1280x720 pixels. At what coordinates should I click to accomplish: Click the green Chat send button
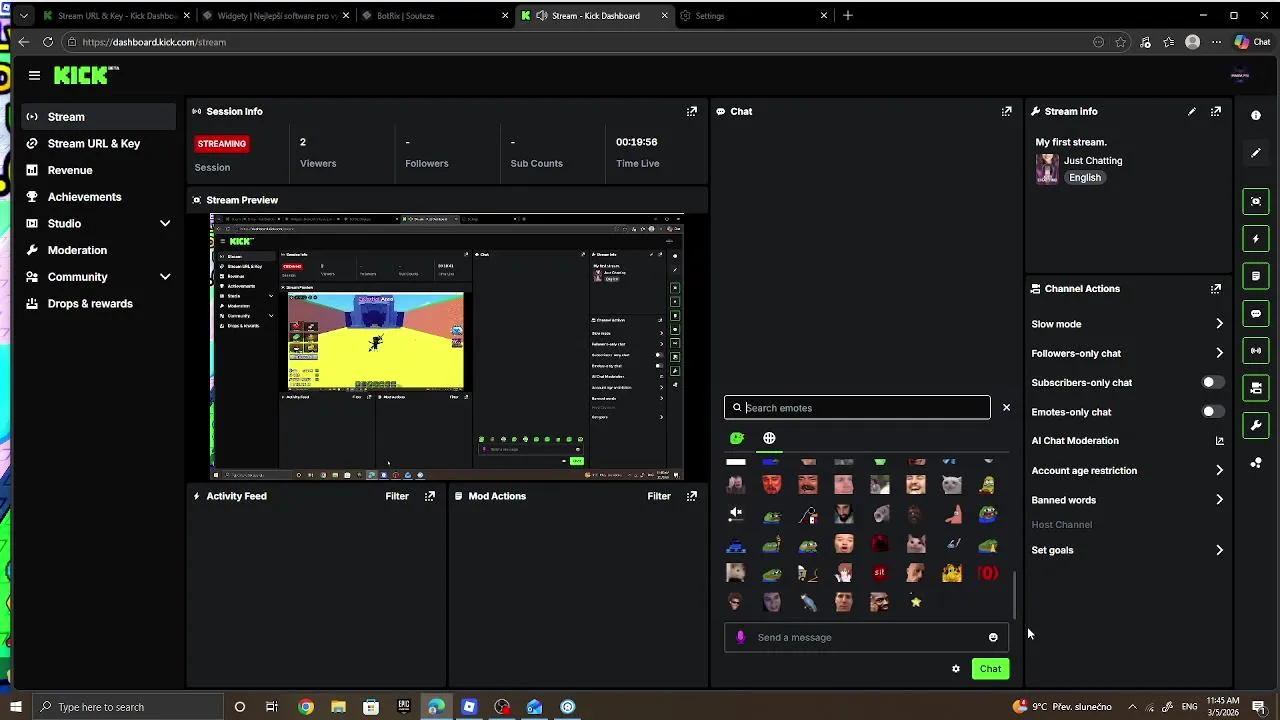(x=990, y=669)
